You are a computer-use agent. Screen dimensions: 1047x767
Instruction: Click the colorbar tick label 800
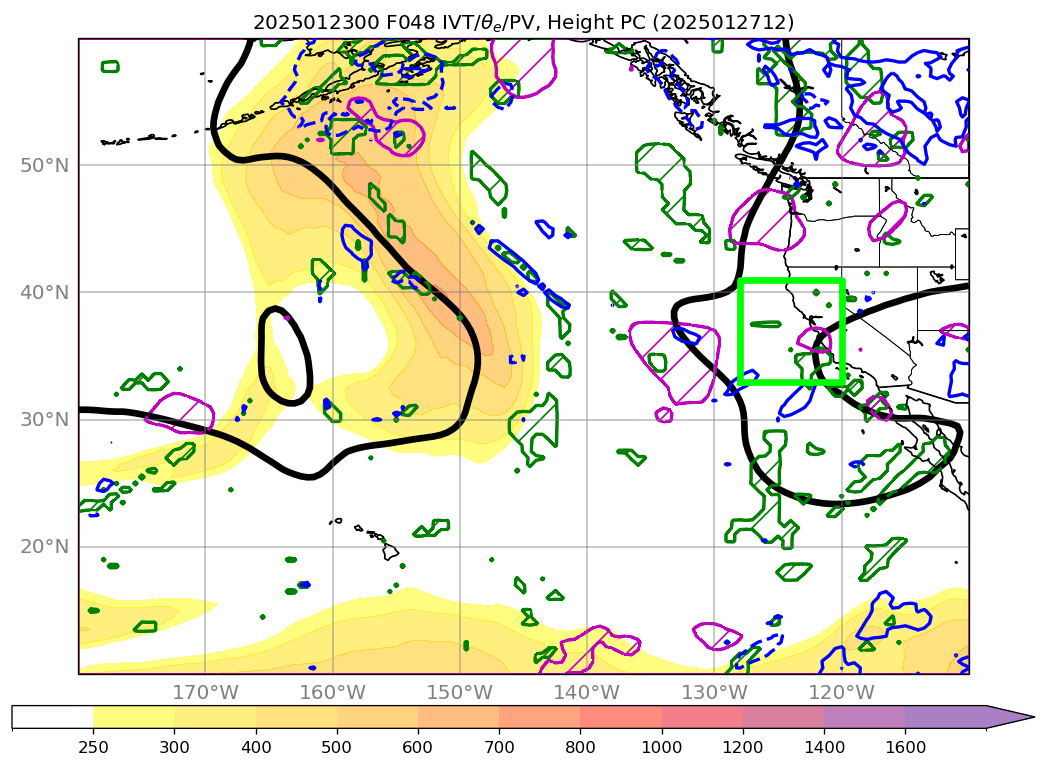(x=580, y=747)
